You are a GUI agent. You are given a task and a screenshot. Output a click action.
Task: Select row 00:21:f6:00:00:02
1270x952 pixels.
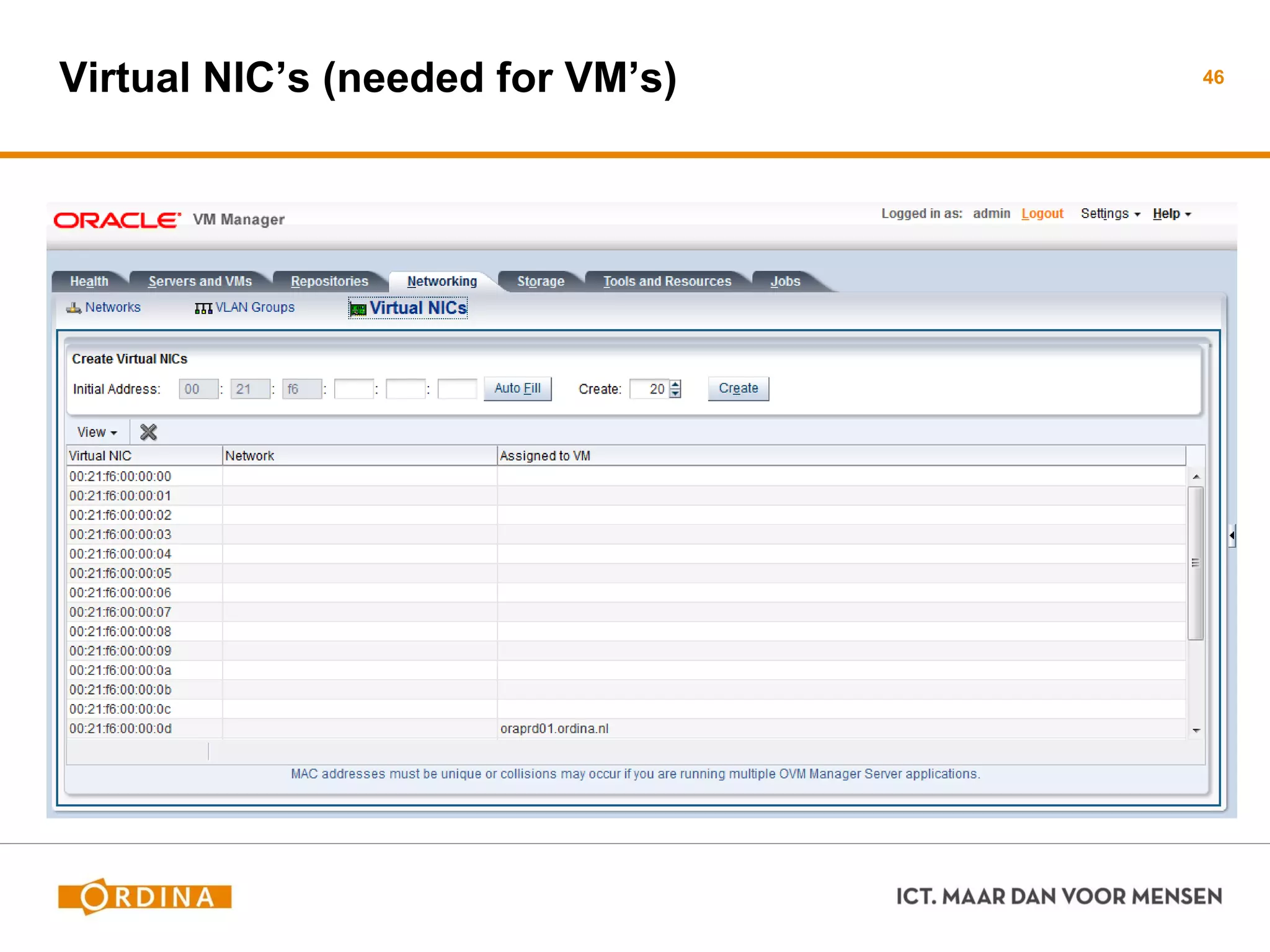coord(626,515)
